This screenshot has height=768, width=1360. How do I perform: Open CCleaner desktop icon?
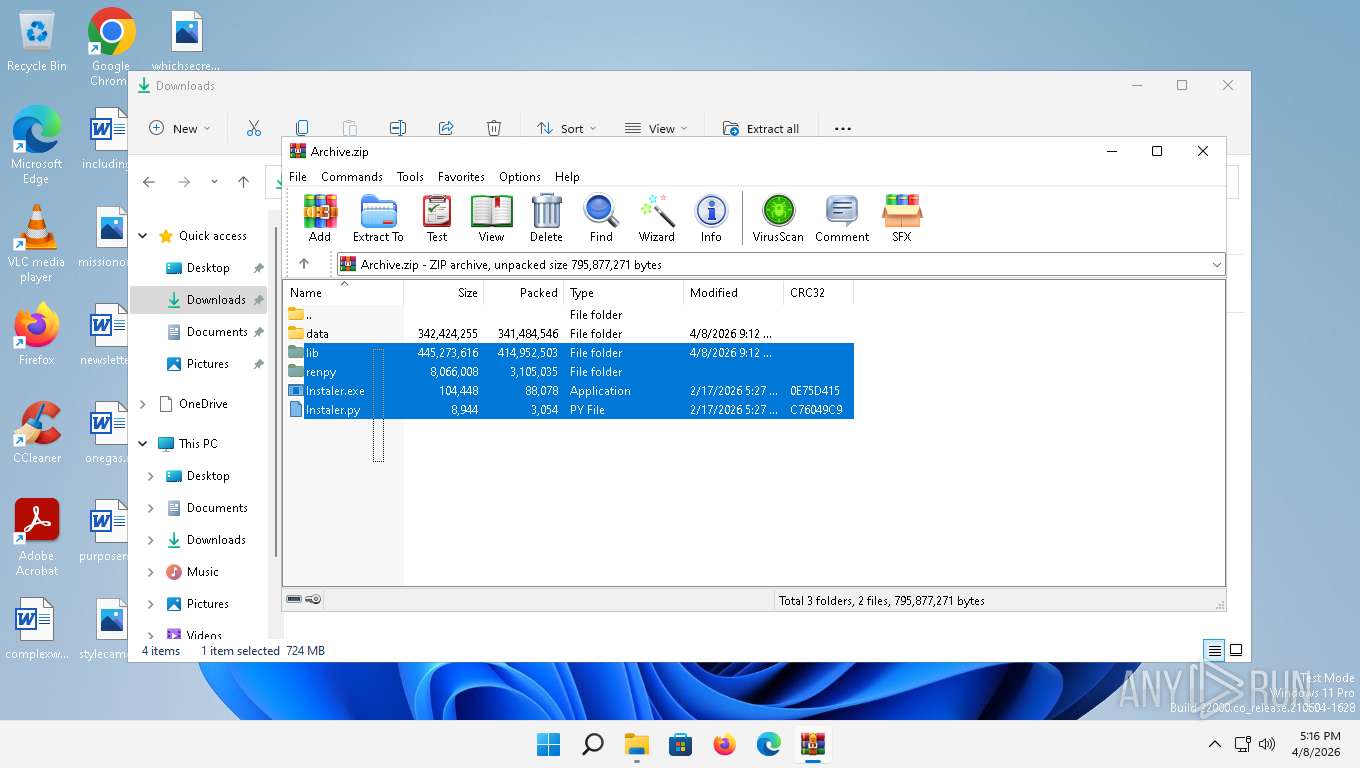[x=37, y=432]
